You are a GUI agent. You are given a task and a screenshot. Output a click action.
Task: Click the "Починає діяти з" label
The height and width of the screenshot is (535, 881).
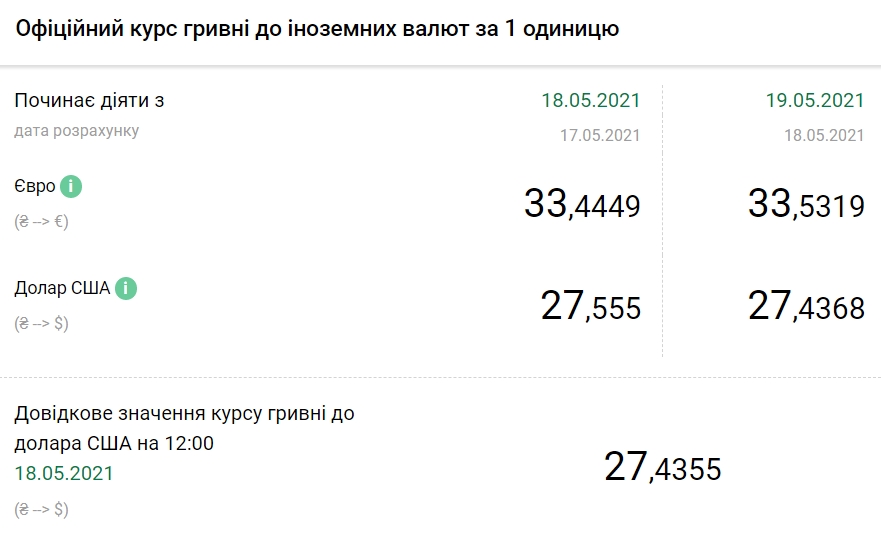[x=88, y=101]
